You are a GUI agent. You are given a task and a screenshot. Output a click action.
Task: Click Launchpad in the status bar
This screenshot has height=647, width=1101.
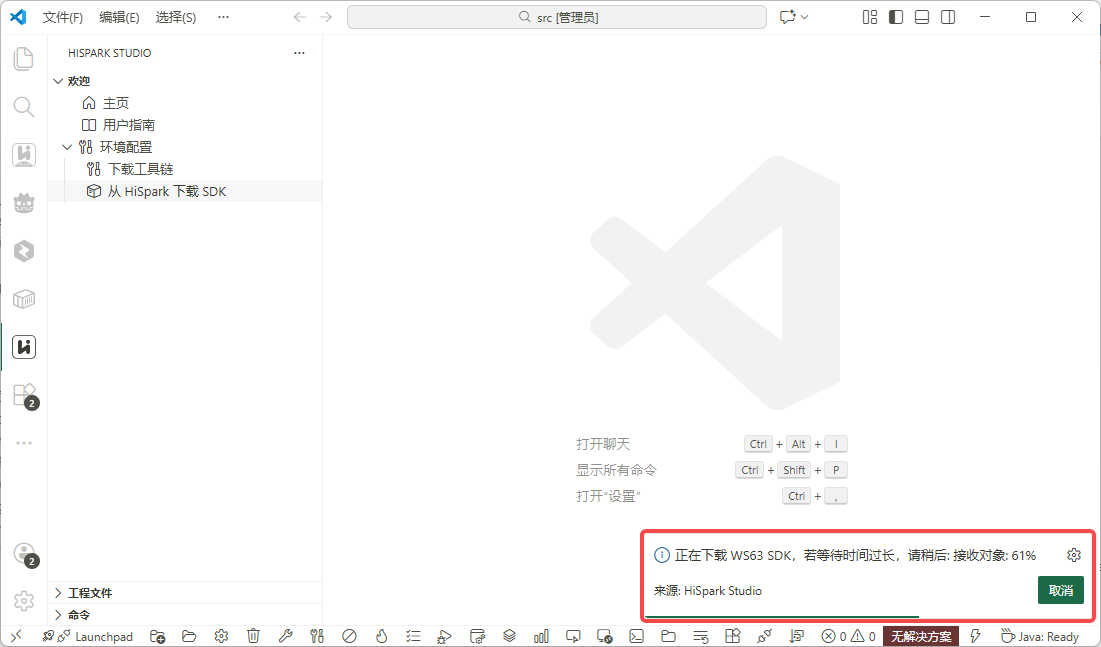(87, 636)
